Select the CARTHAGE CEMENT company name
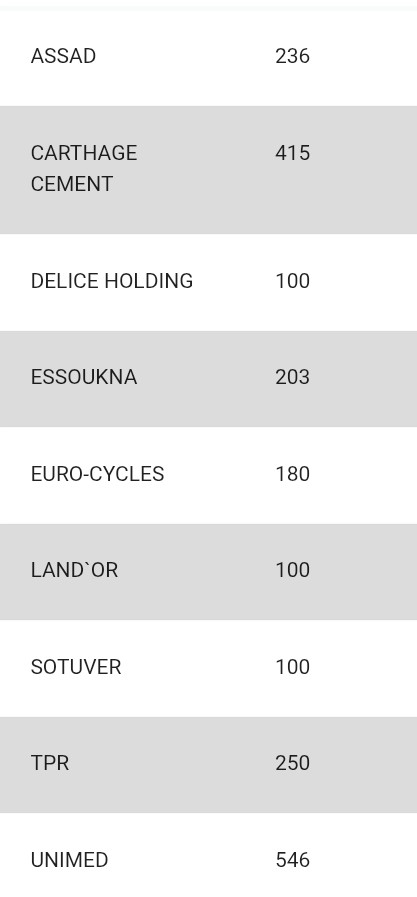 point(84,169)
